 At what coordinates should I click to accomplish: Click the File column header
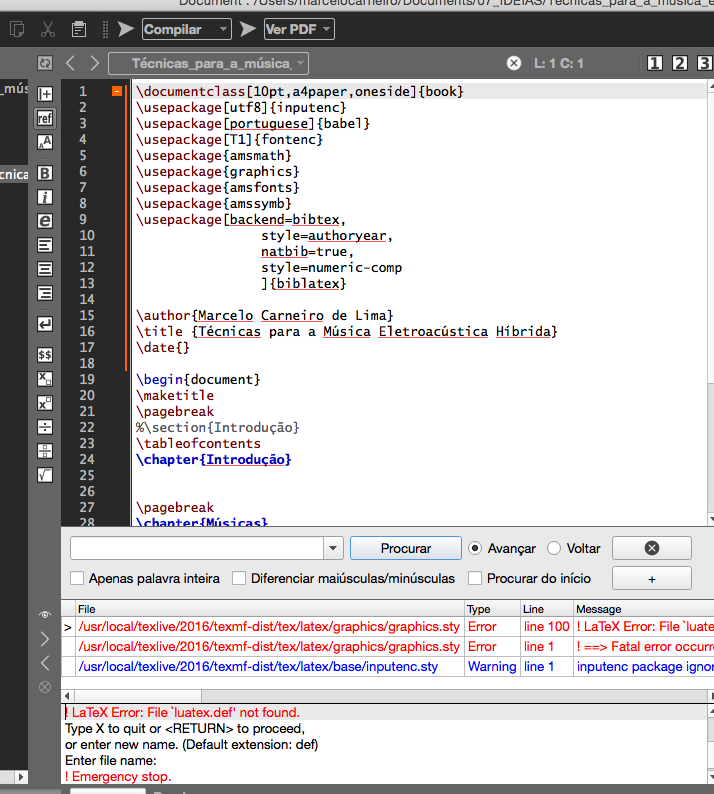(269, 609)
